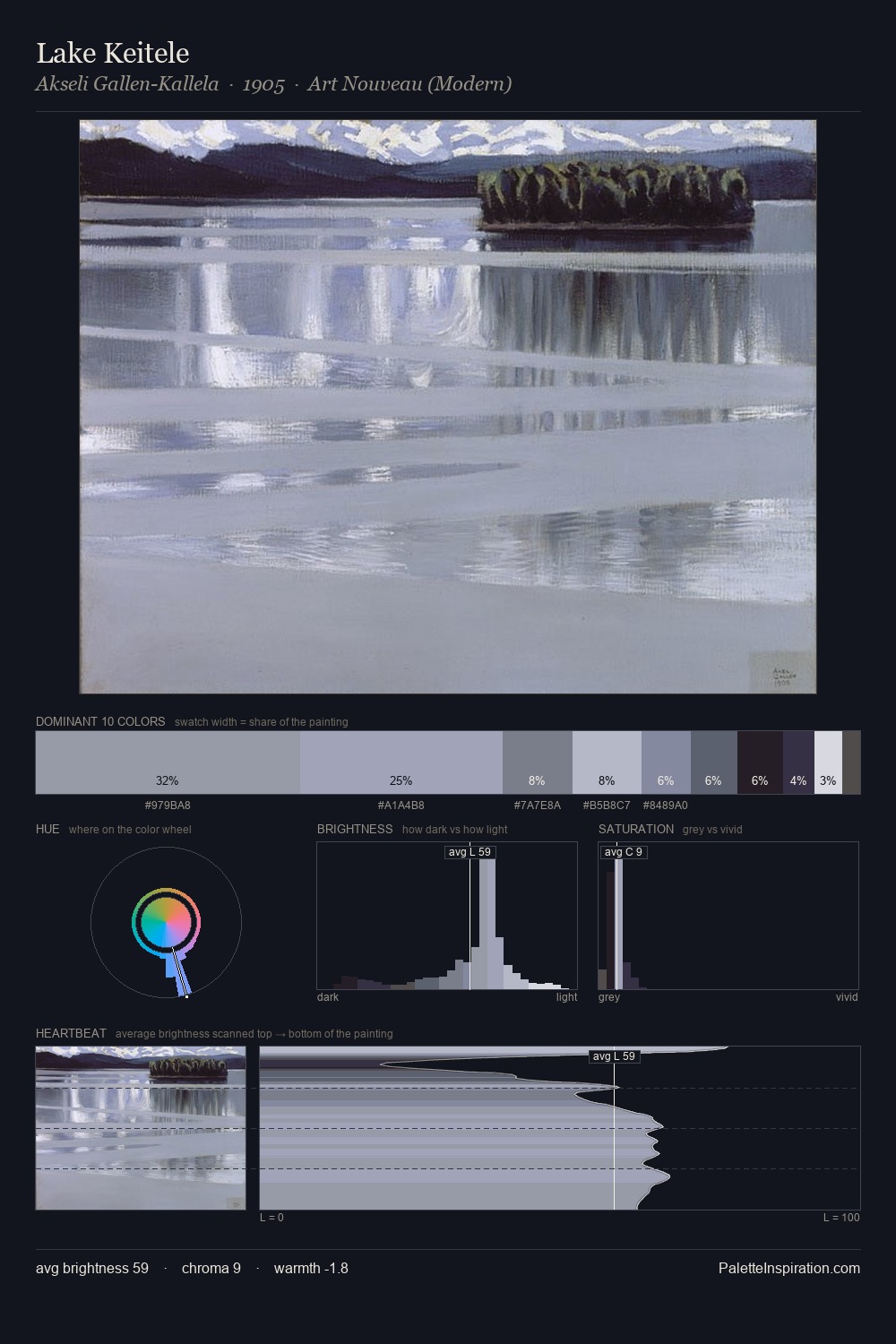Click the hex label '#8489A0'
896x1344 pixels.
point(666,805)
